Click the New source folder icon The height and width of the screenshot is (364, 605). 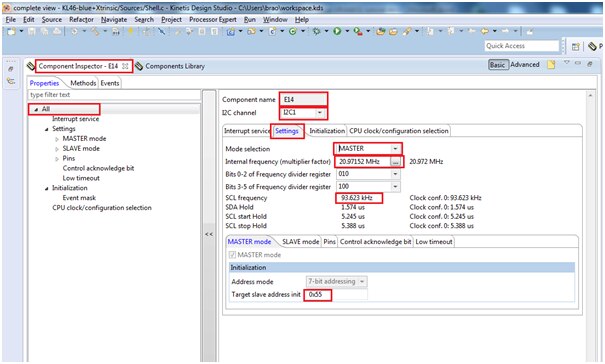click(x=252, y=31)
